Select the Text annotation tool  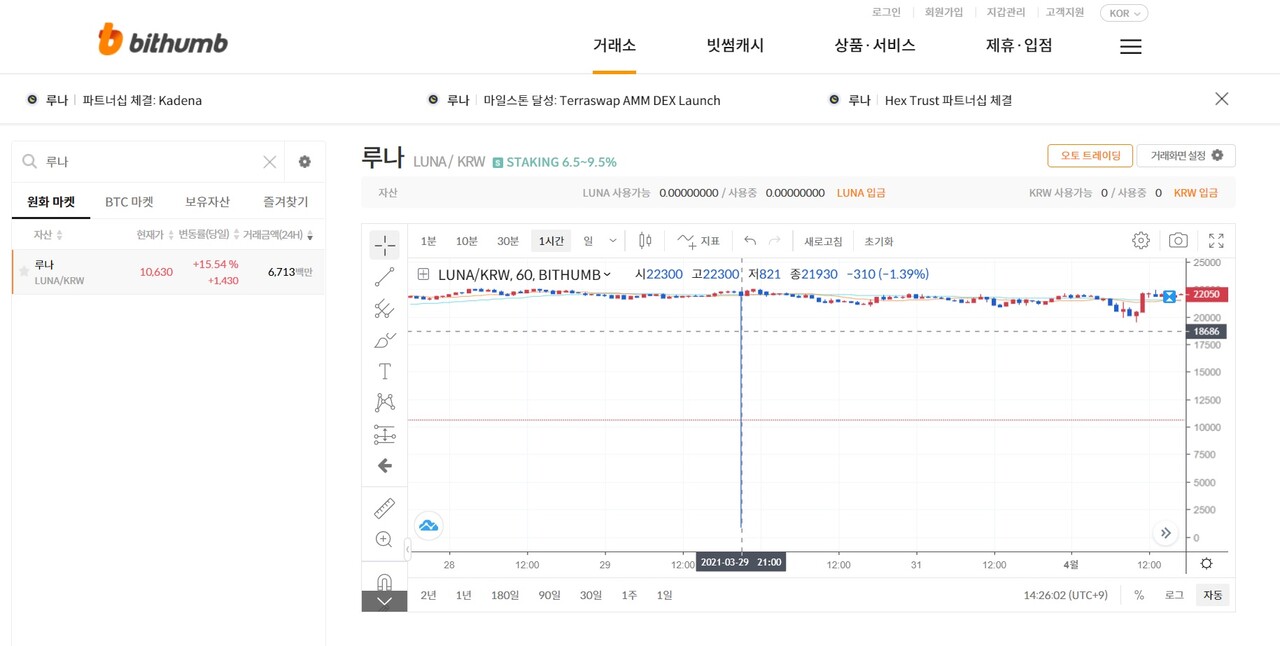(384, 371)
